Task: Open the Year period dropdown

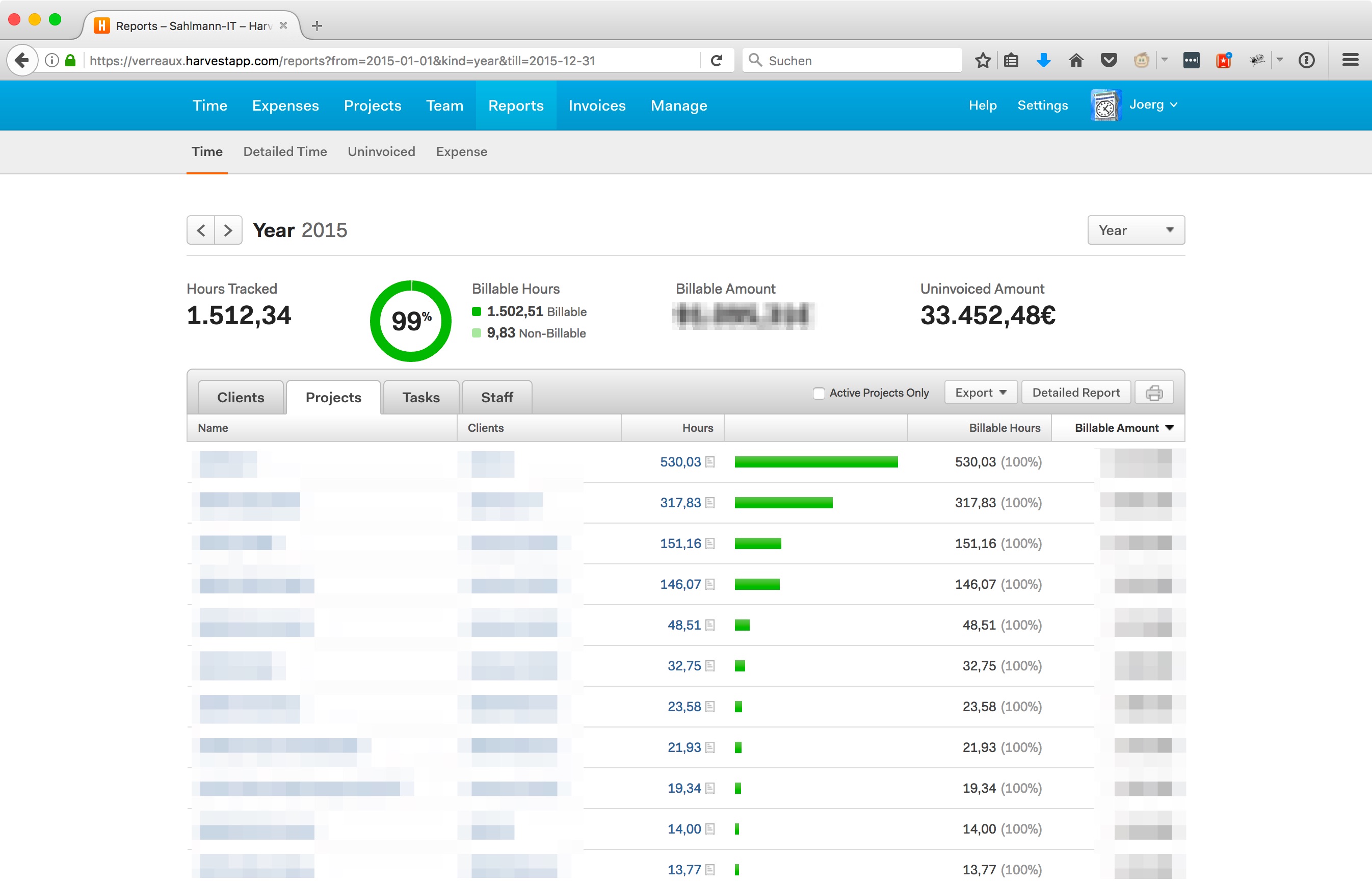Action: [1136, 230]
